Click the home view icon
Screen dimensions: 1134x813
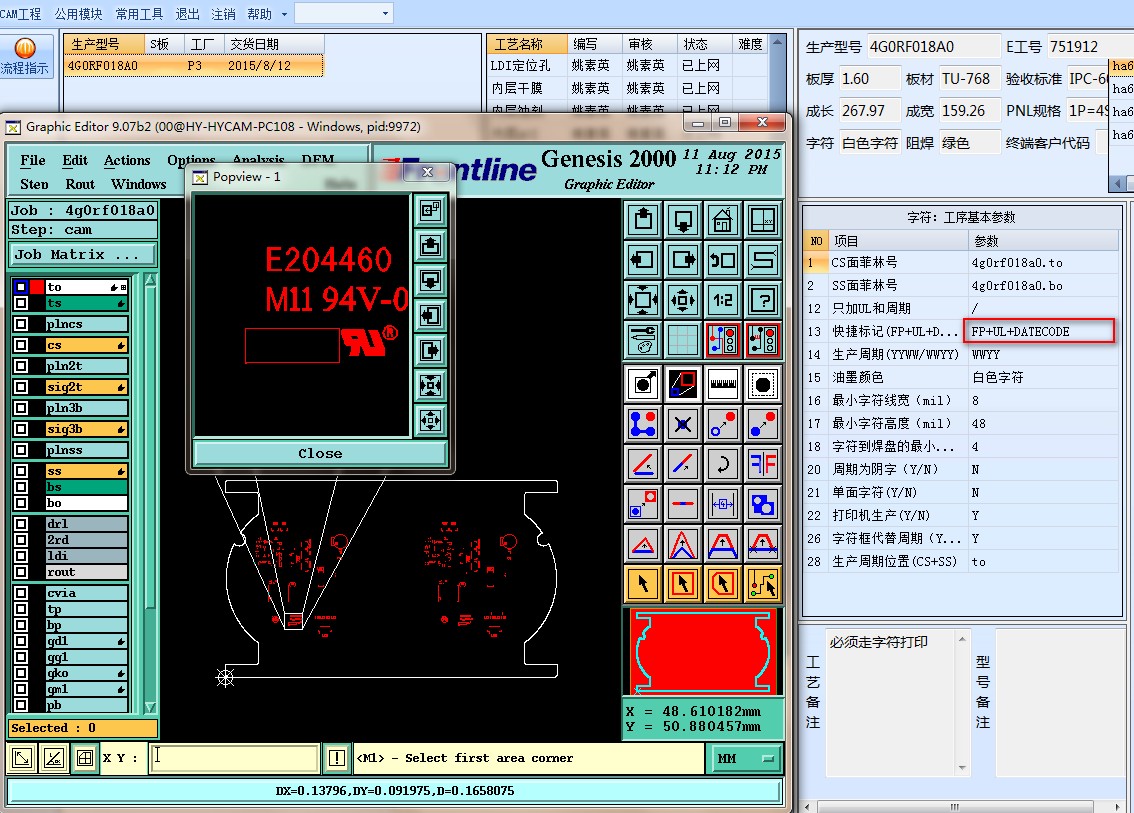coord(722,220)
